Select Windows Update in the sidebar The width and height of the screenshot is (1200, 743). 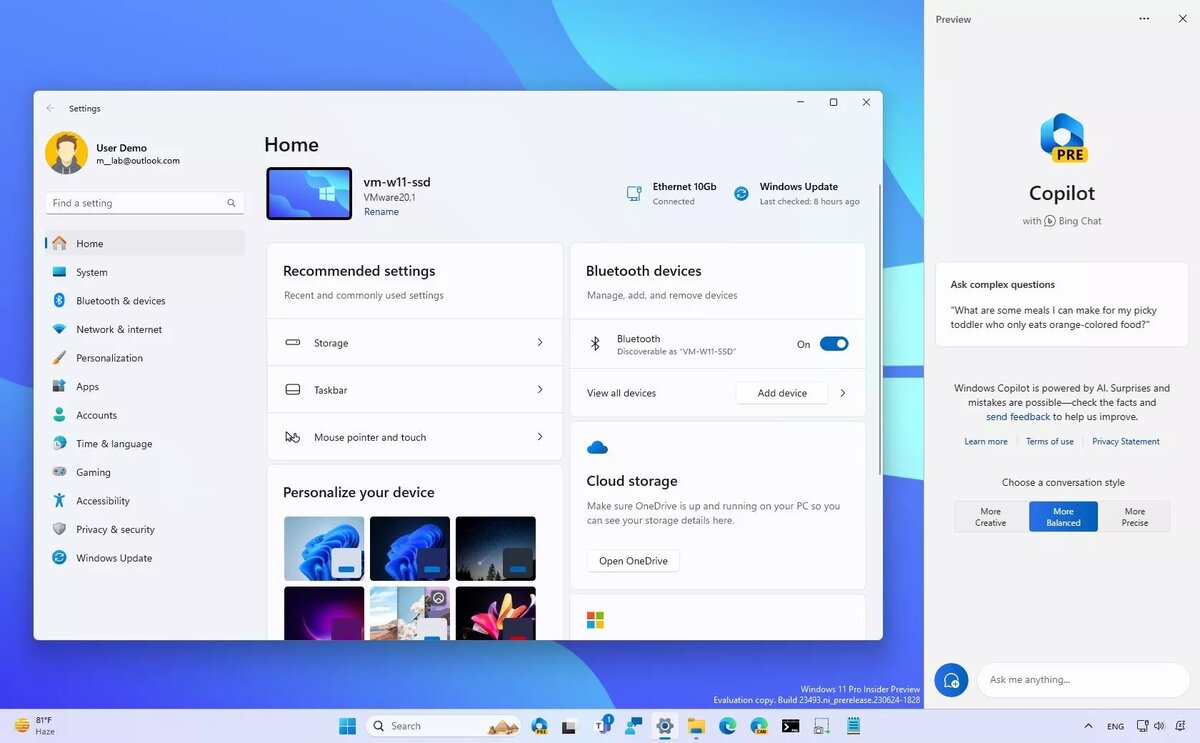(110, 557)
